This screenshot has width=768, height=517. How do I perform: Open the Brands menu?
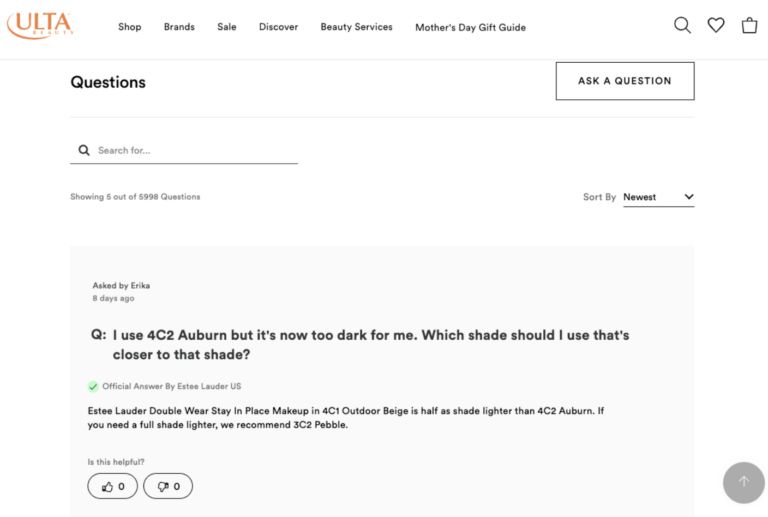click(179, 27)
